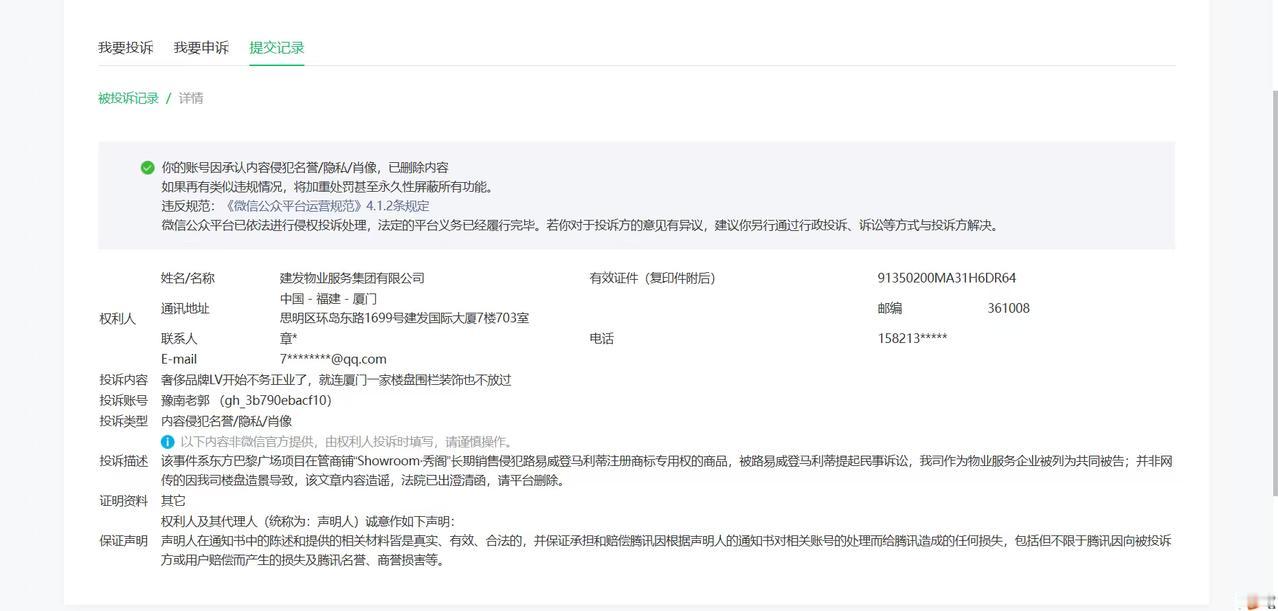The image size is (1278, 611).
Task: Click the warning line 如果再有类似违规情况
Action: (x=328, y=187)
